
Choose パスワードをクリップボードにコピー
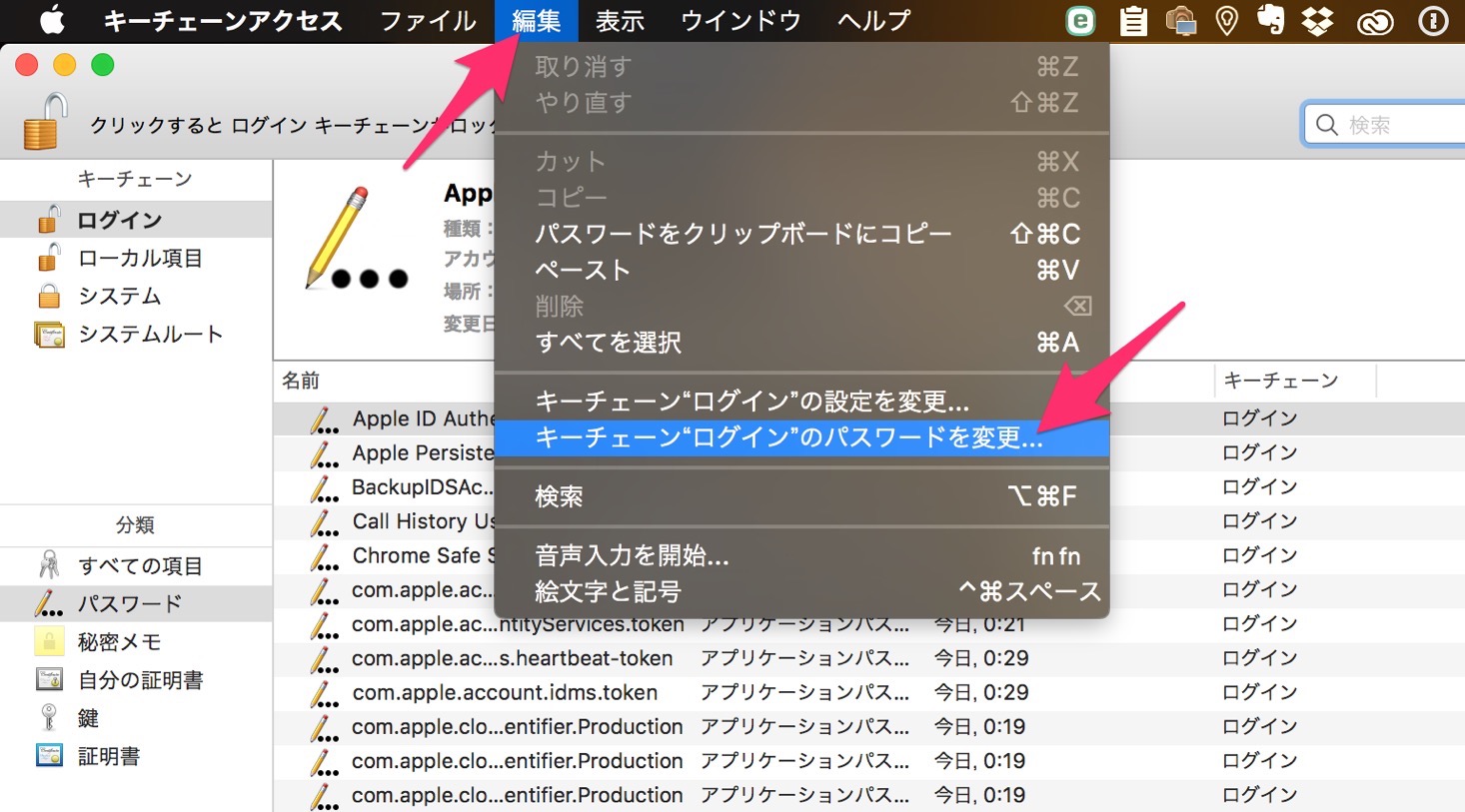point(801,234)
